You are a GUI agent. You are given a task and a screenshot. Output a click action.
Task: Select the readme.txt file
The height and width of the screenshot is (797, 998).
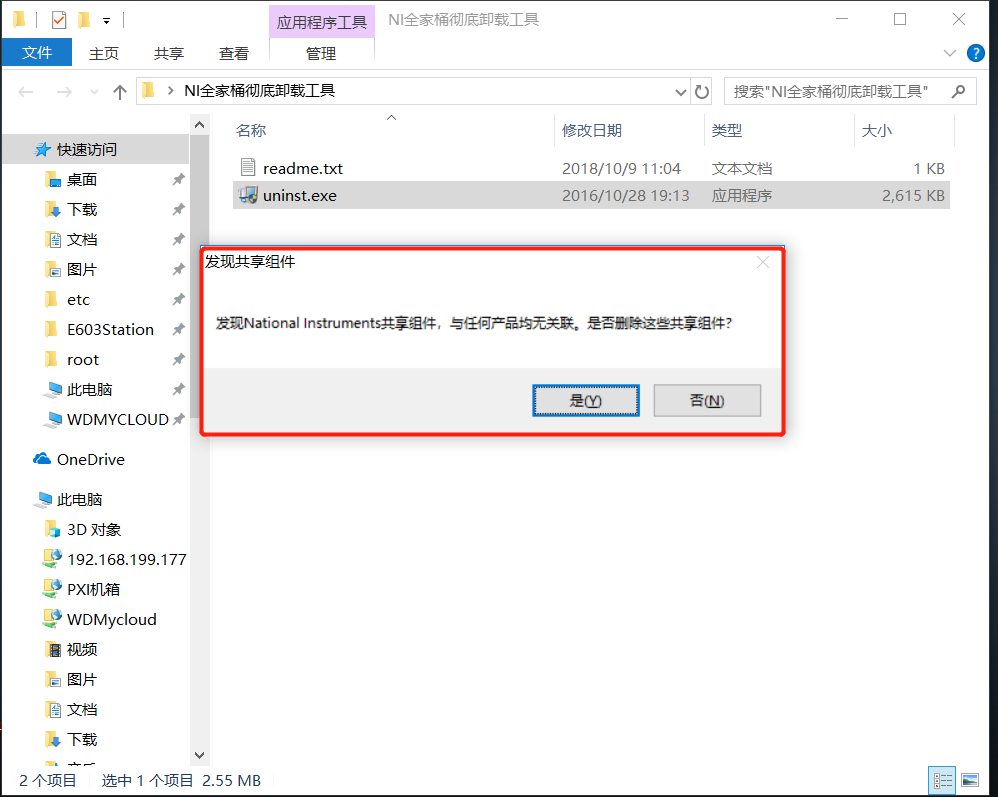[591, 168]
